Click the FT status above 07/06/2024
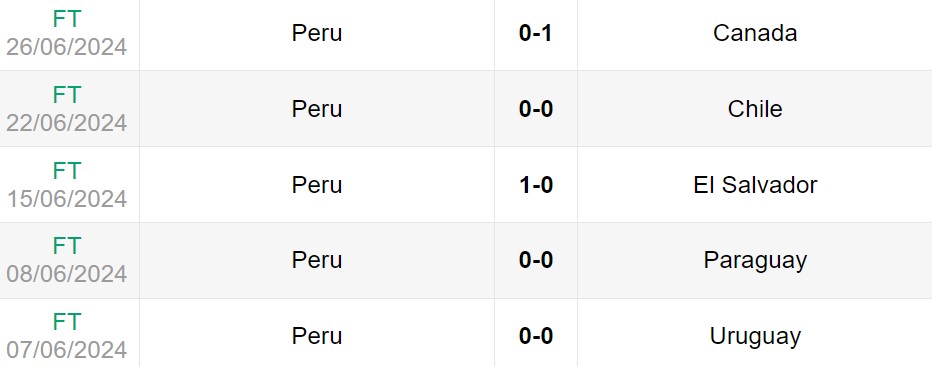Image resolution: width=932 pixels, height=367 pixels. [67, 322]
